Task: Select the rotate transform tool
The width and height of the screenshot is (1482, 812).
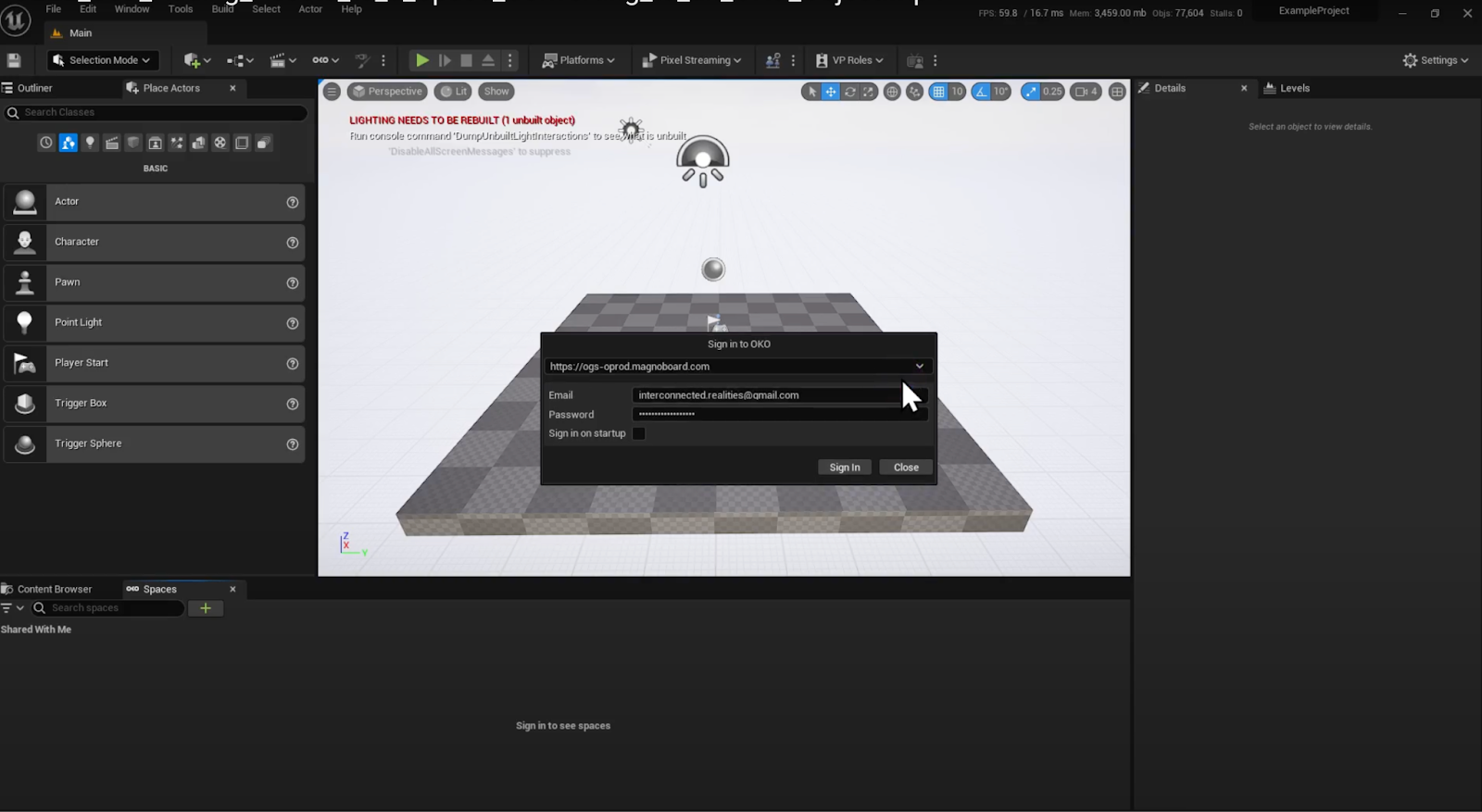Action: [849, 92]
